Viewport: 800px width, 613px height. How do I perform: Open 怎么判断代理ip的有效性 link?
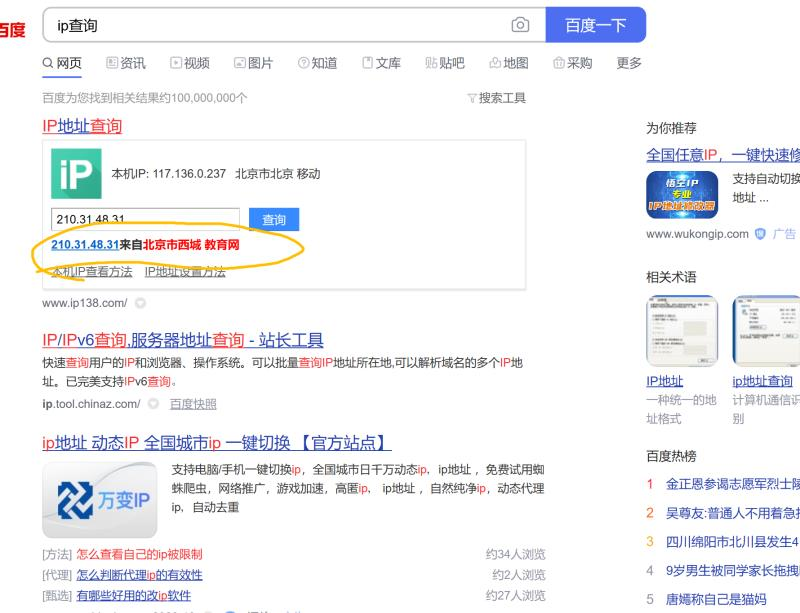click(139, 575)
